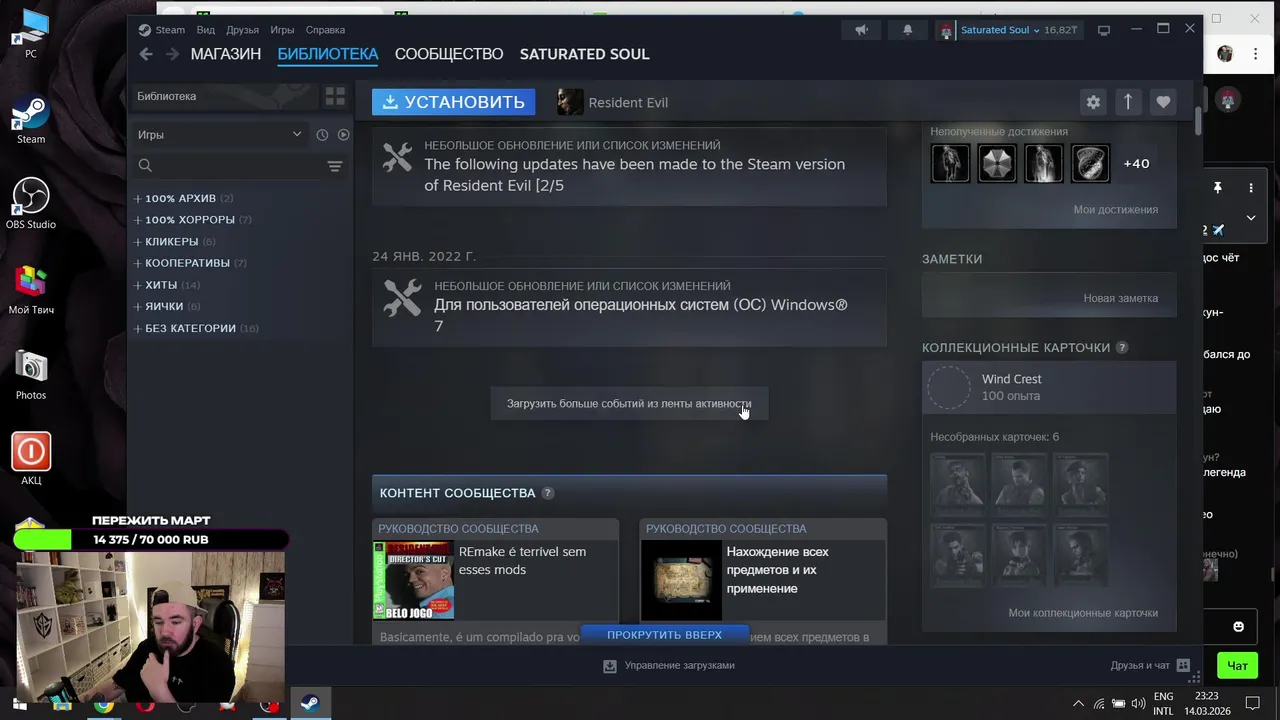Viewport: 1280px width, 720px height.
Task: Click the УСТАНОВИТЬ install button
Action: (x=453, y=102)
